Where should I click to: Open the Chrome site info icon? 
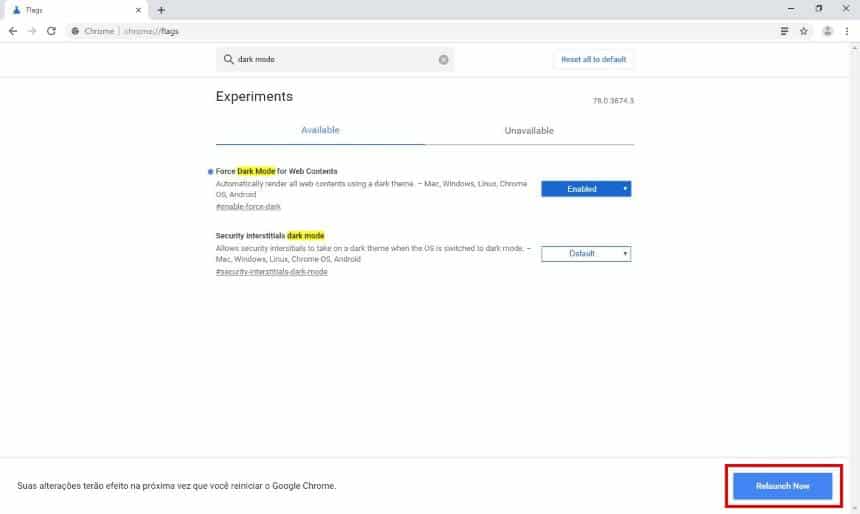76,31
